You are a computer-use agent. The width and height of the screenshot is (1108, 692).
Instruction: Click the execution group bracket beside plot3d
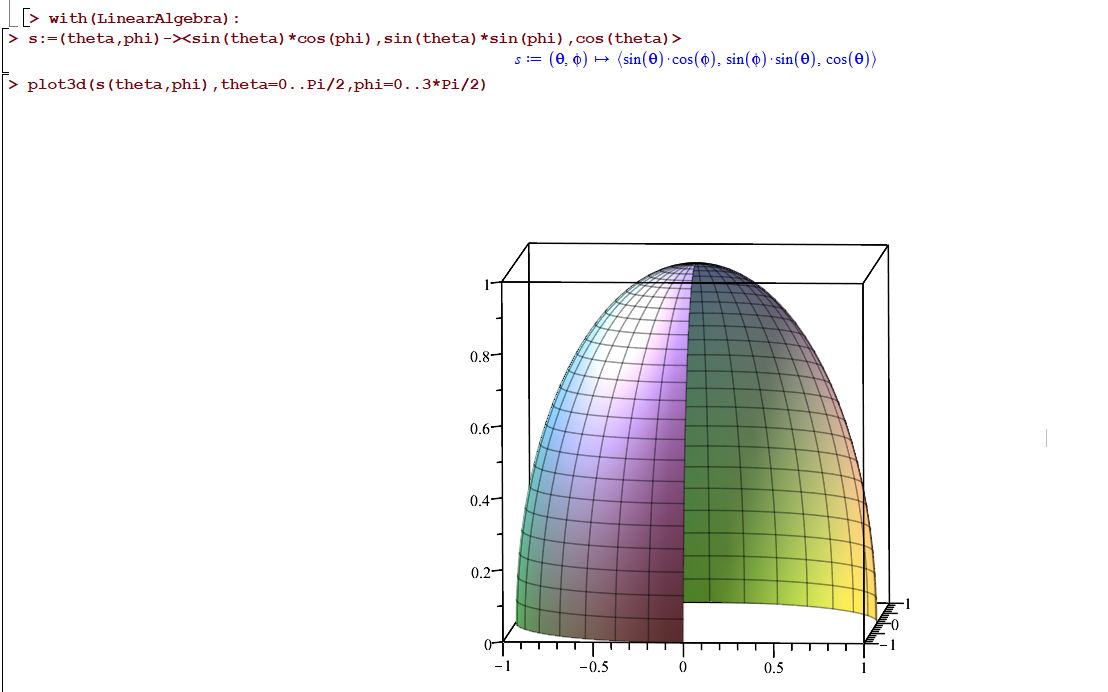(4, 382)
